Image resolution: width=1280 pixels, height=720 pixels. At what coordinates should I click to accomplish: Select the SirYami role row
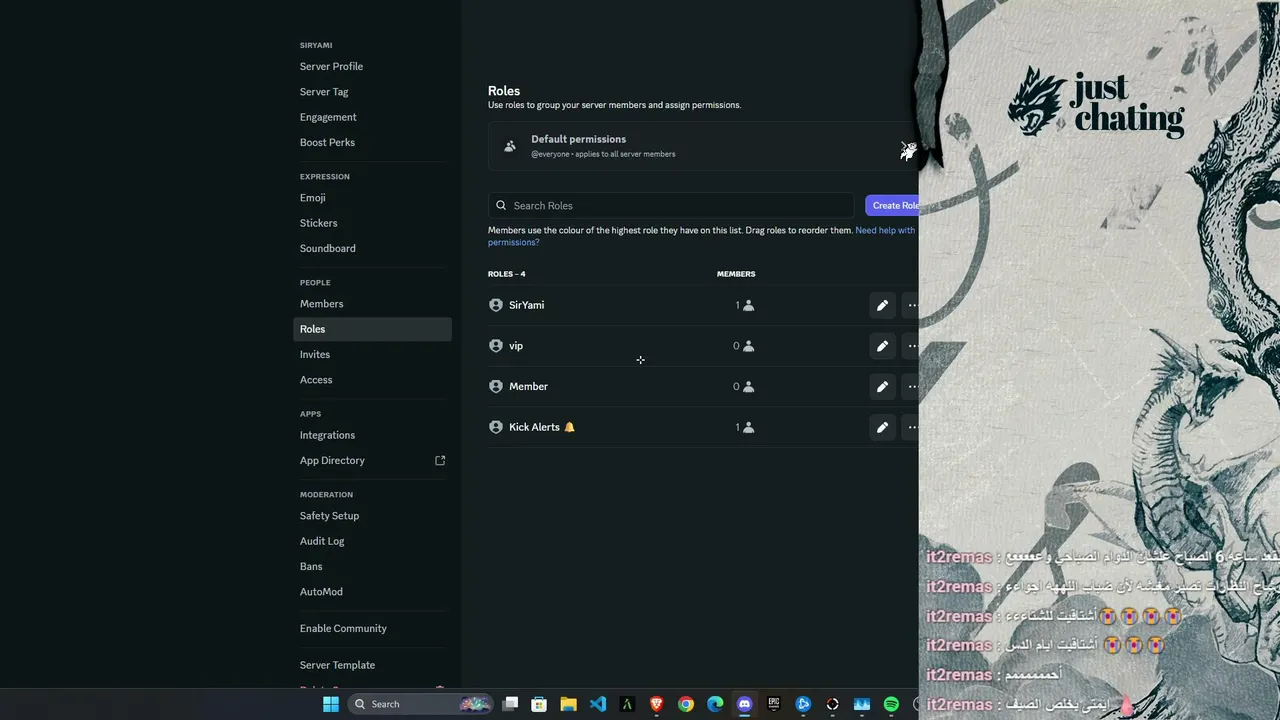pos(703,305)
